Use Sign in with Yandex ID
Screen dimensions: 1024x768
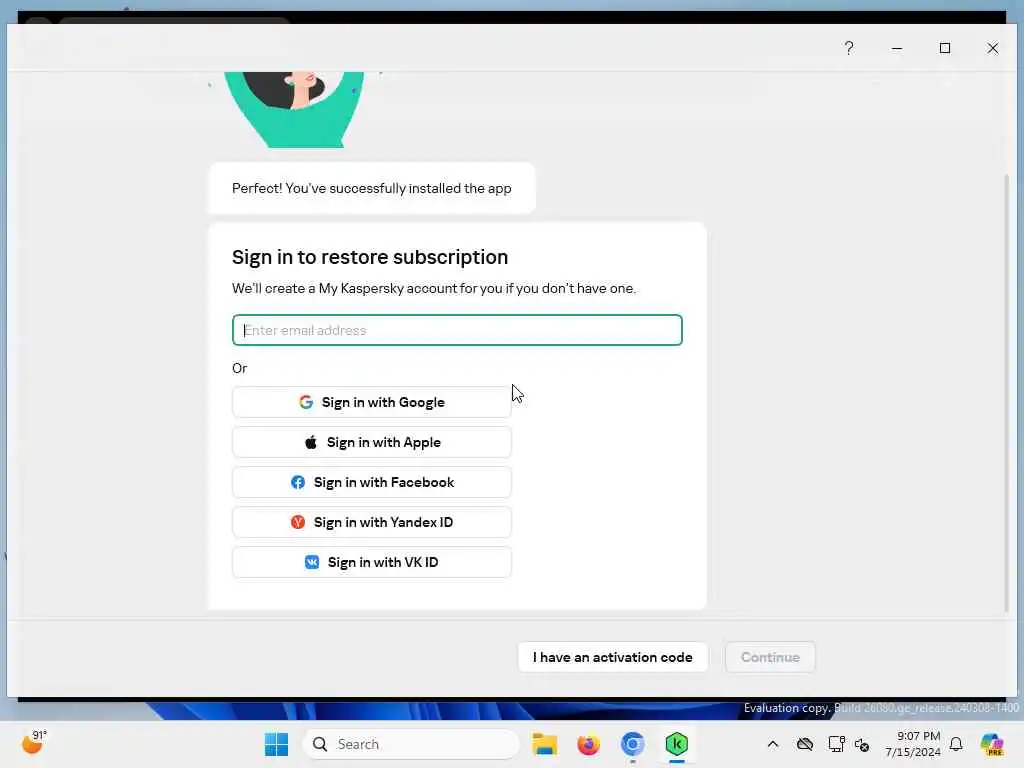(x=372, y=522)
